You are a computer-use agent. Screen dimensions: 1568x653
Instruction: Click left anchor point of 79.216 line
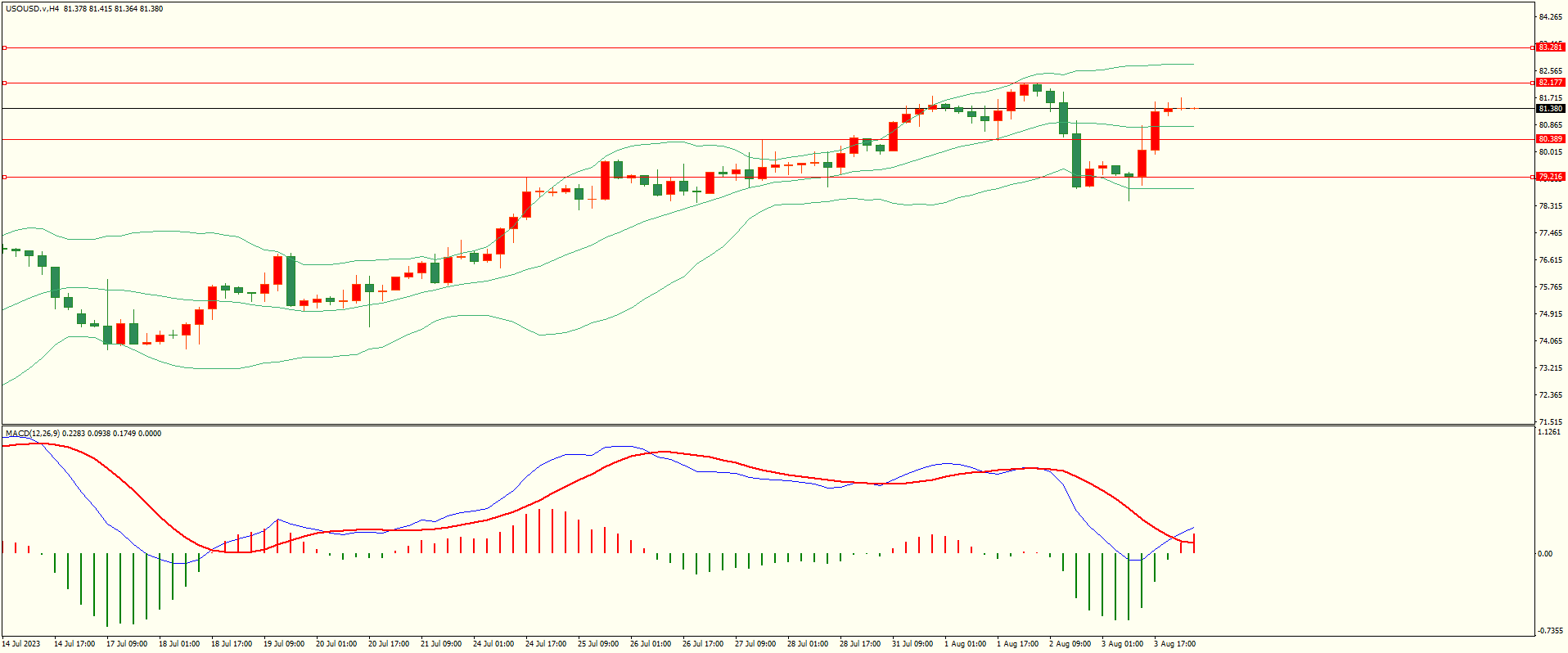click(x=4, y=177)
